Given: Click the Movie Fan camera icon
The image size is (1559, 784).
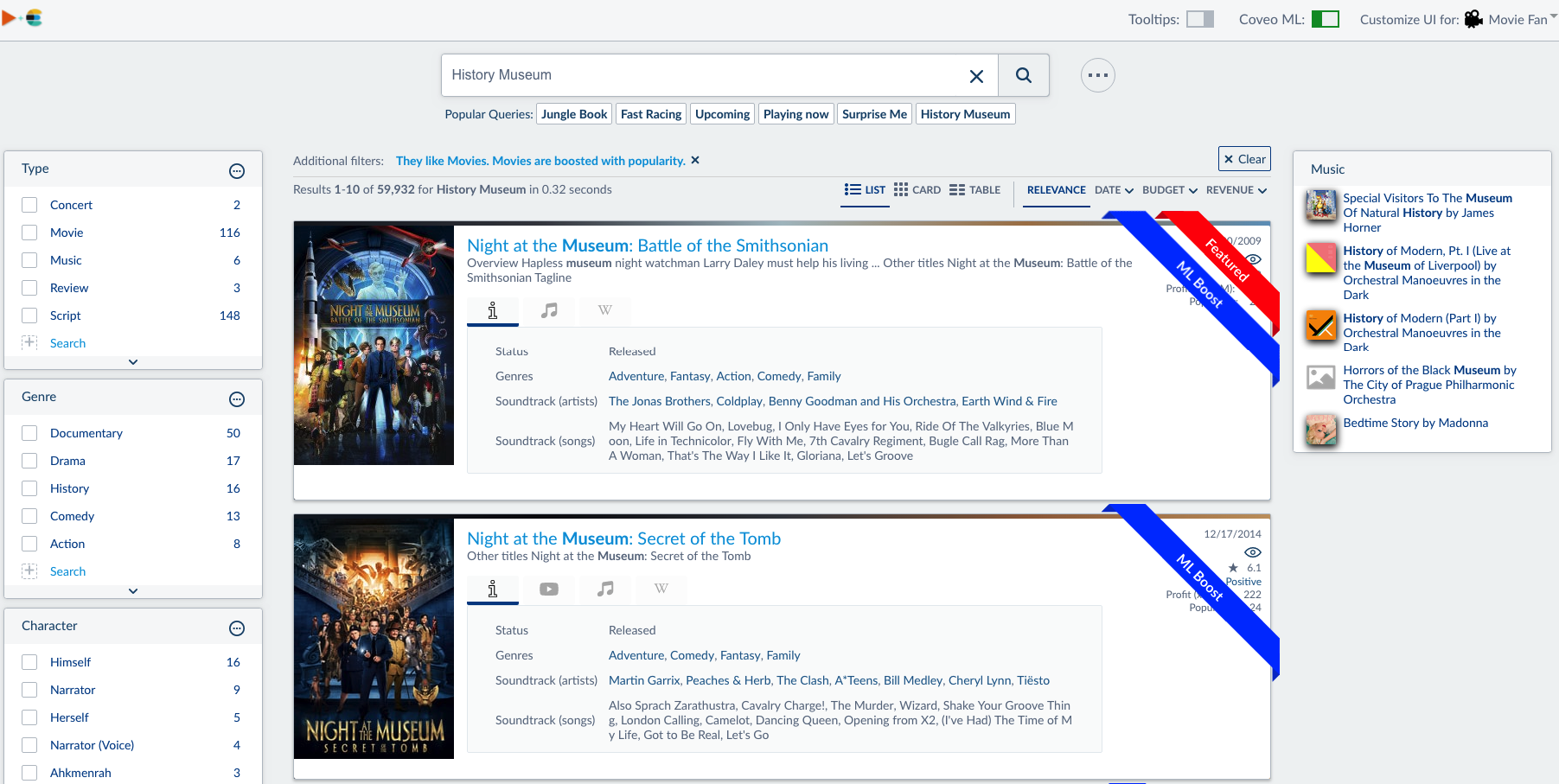Looking at the screenshot, I should pyautogui.click(x=1473, y=19).
